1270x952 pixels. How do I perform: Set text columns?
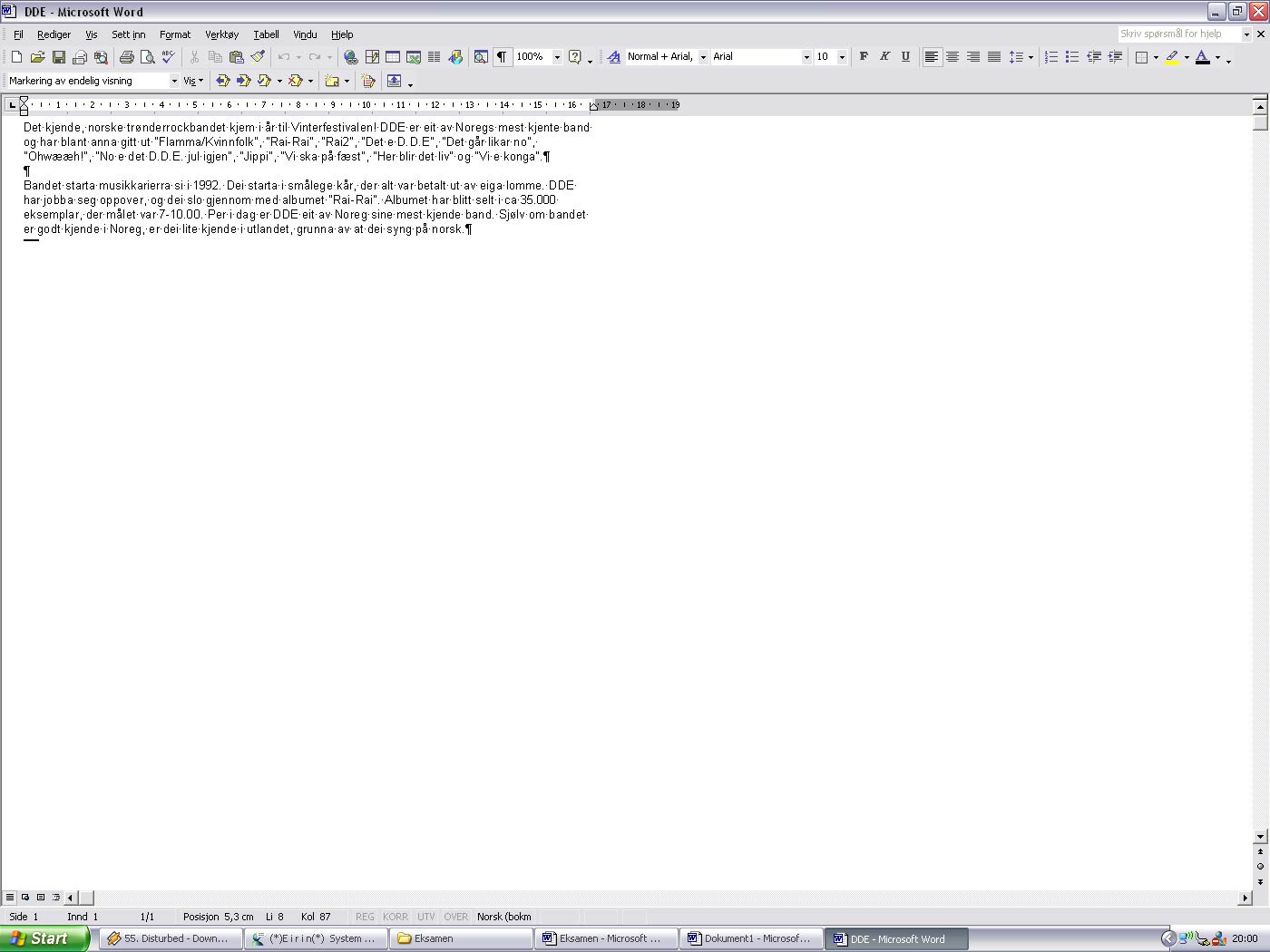point(435,57)
